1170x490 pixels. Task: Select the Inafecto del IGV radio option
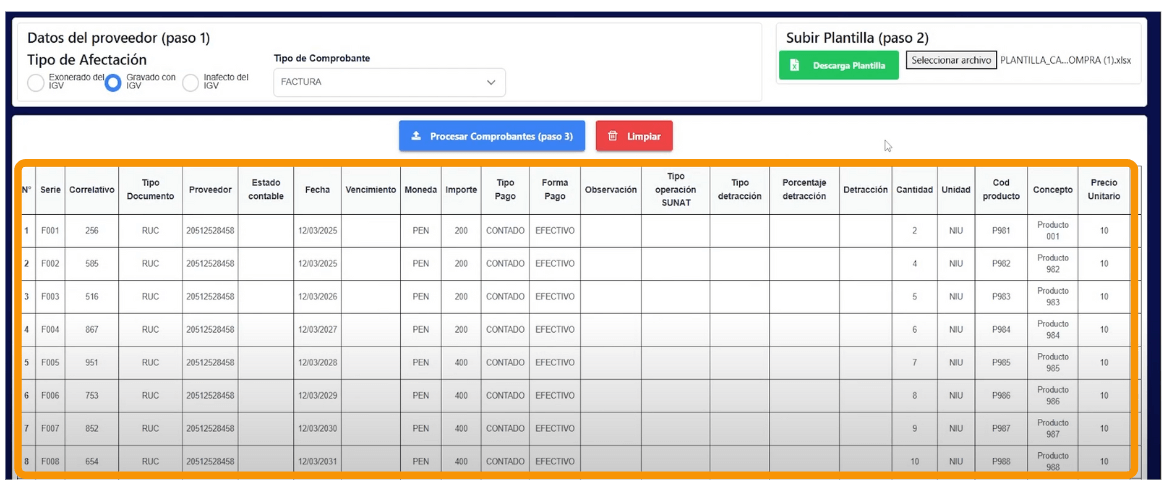tap(190, 83)
